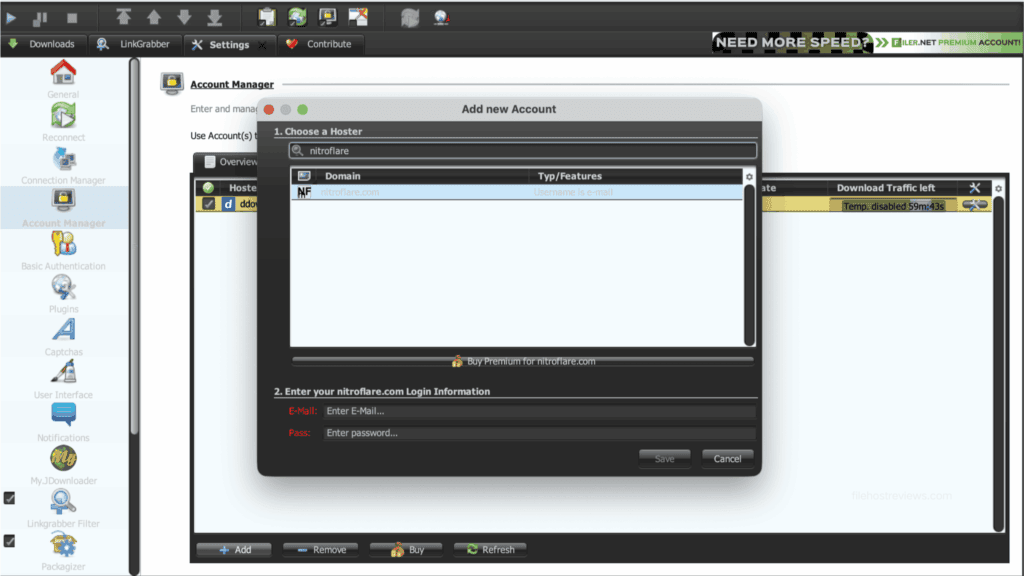Close the Settings tab
This screenshot has width=1024, height=576.
coord(262,45)
